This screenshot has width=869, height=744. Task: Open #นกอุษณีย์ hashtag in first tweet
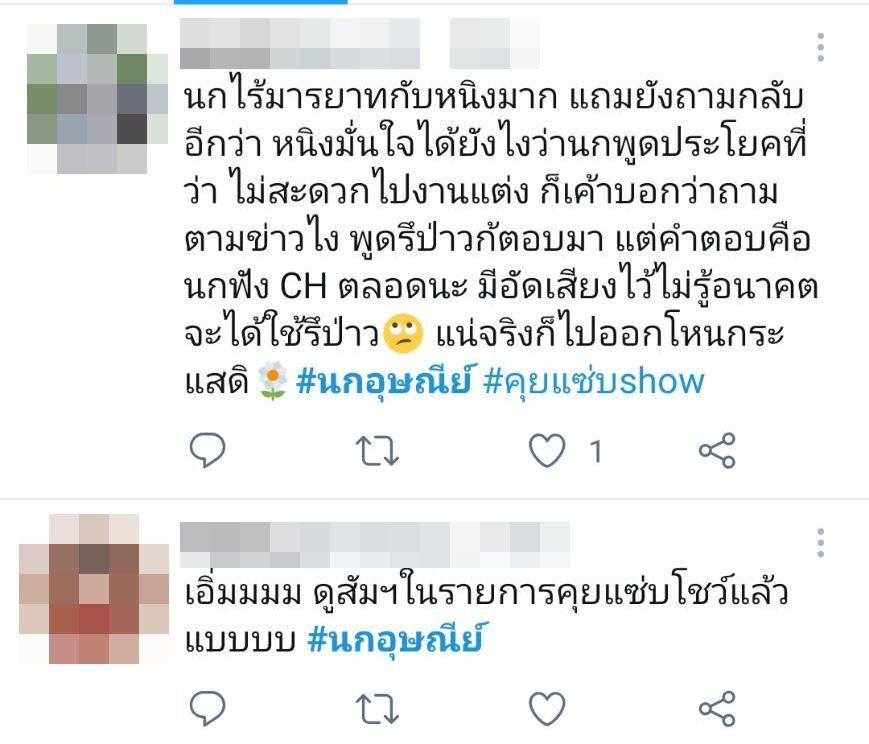[385, 381]
